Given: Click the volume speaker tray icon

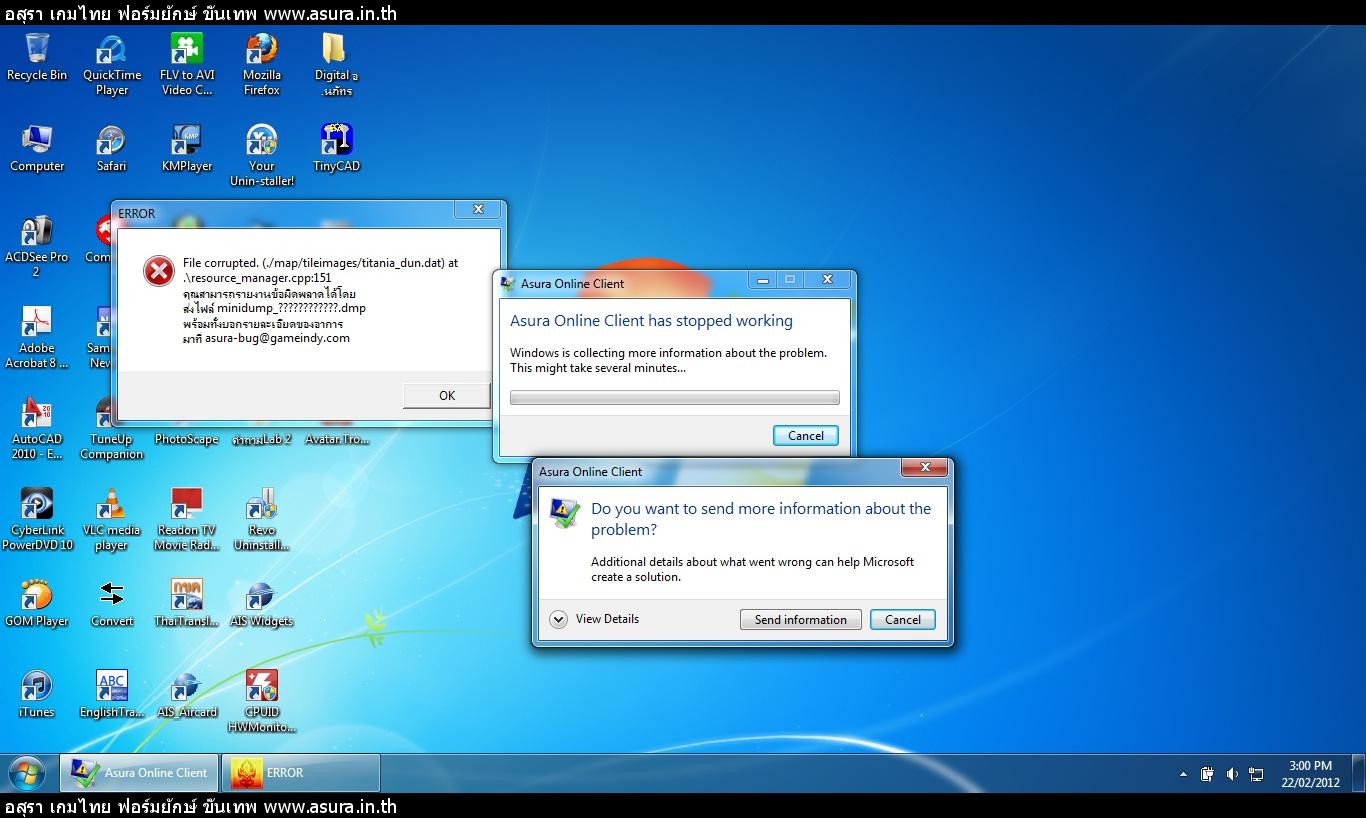Looking at the screenshot, I should click(1232, 774).
